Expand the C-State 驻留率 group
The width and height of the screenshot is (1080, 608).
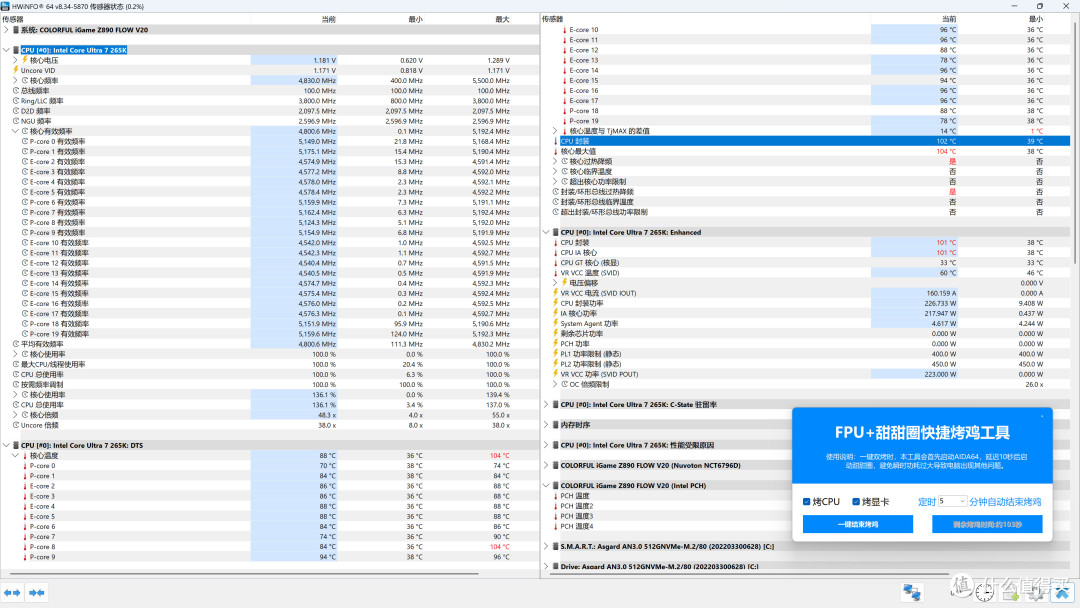[546, 405]
